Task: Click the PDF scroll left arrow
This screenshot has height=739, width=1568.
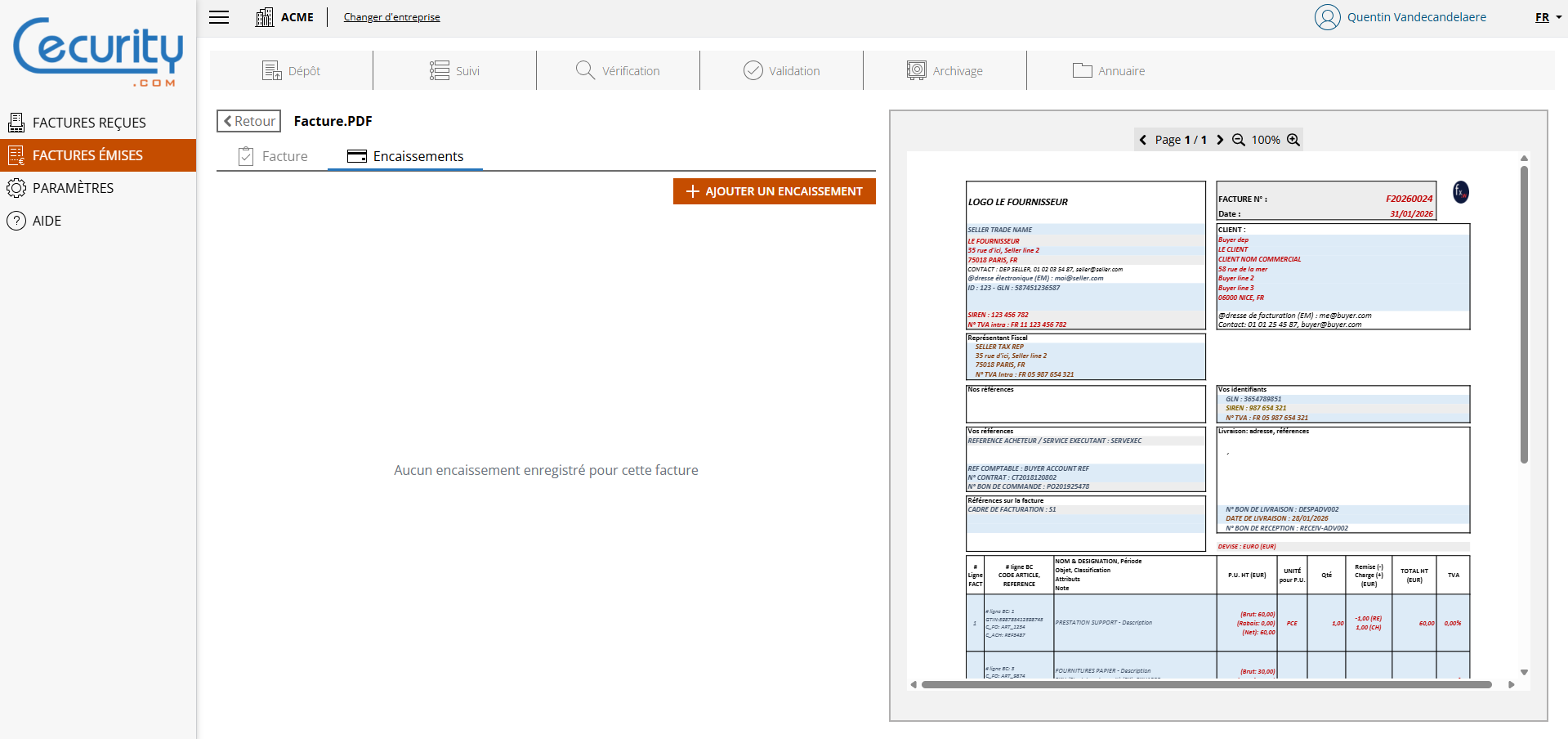Action: tap(914, 685)
